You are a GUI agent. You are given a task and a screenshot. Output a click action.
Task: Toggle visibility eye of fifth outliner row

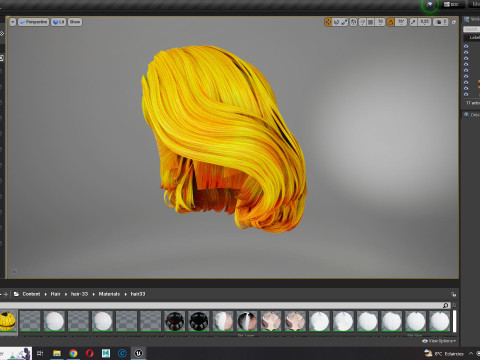click(466, 70)
